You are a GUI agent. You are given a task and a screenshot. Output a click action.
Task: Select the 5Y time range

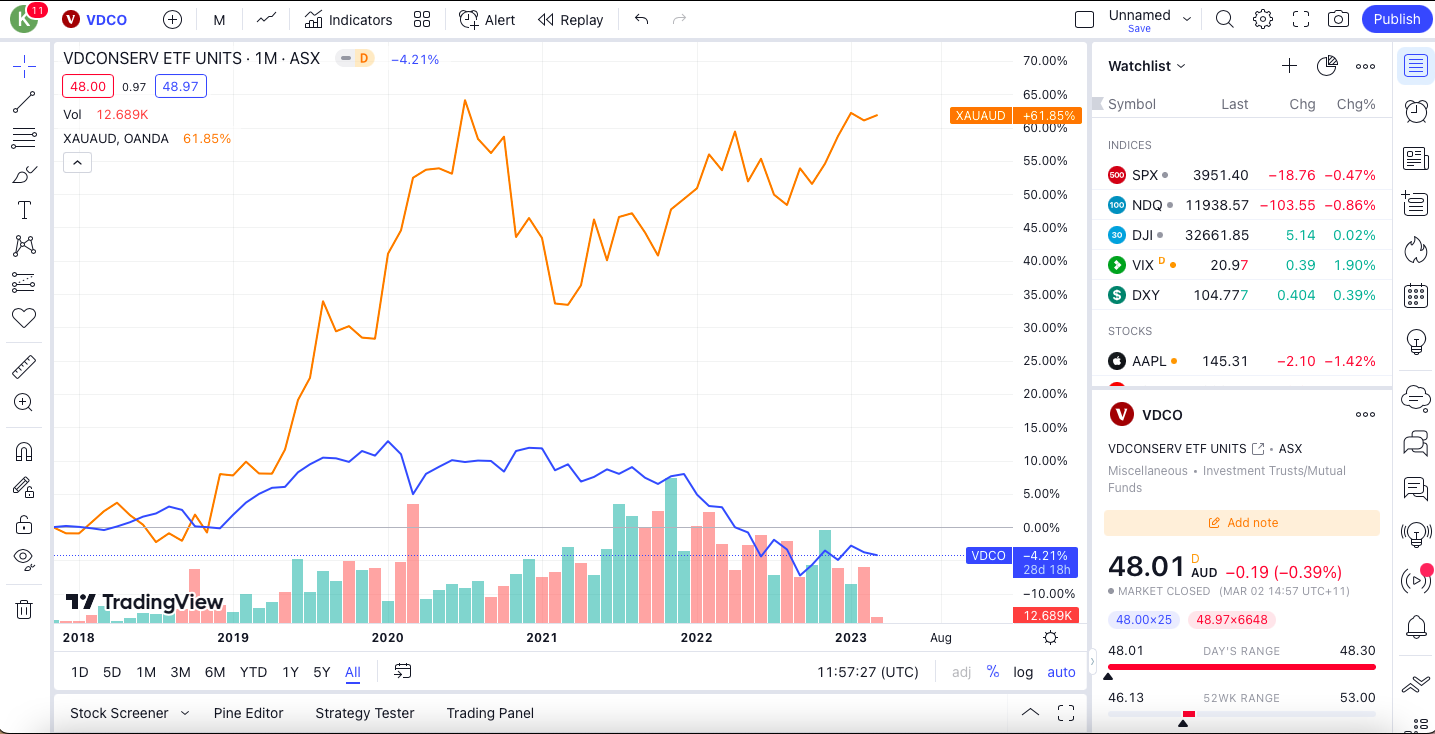(321, 672)
